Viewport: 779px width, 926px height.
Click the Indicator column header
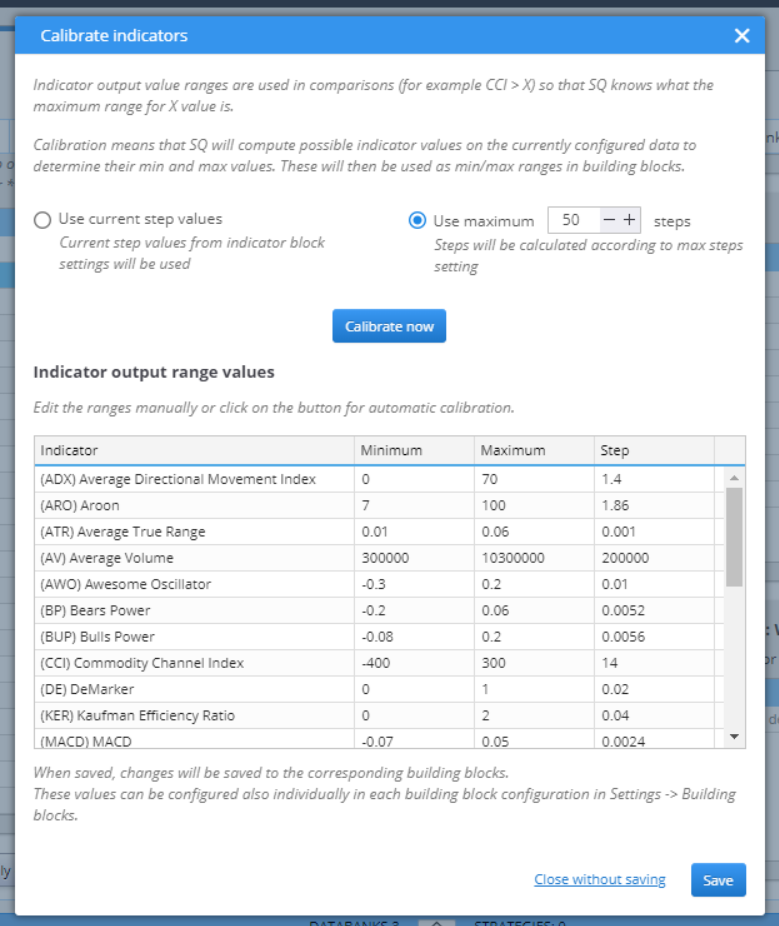[x=194, y=451]
